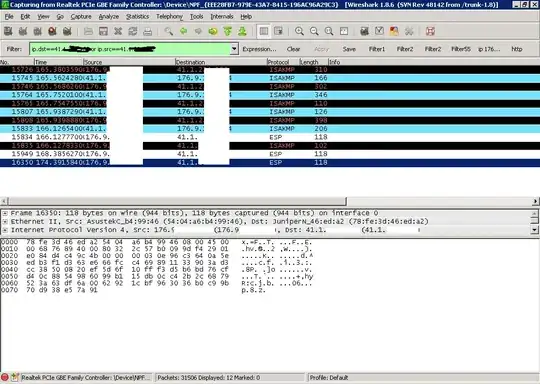Open the Edit menu

(25, 17)
